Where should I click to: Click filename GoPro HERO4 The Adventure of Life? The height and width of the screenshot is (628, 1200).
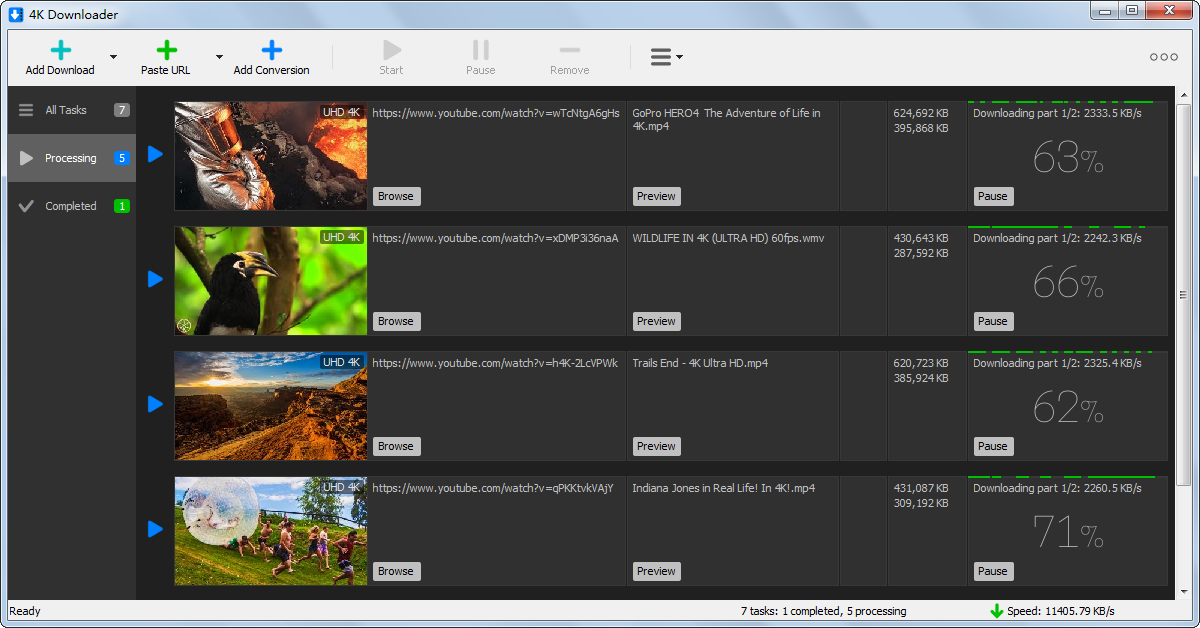point(727,119)
